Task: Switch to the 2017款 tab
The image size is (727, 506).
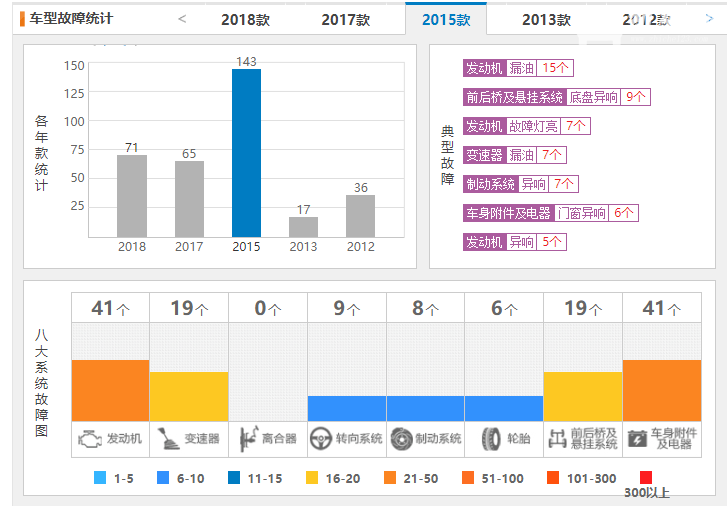Action: click(x=346, y=19)
